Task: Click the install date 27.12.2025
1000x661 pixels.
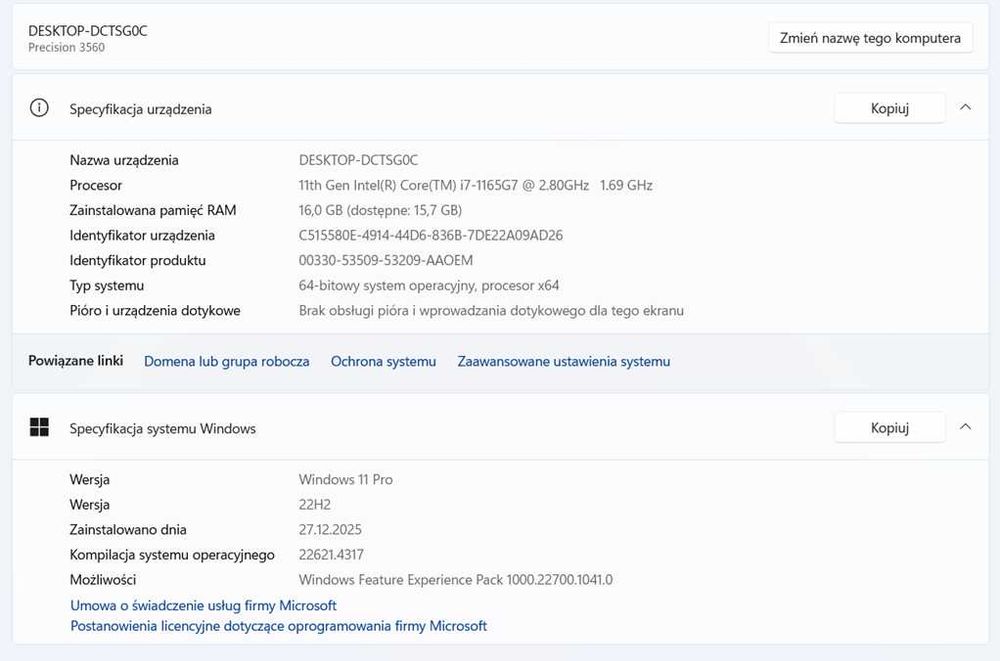Action: [330, 530]
